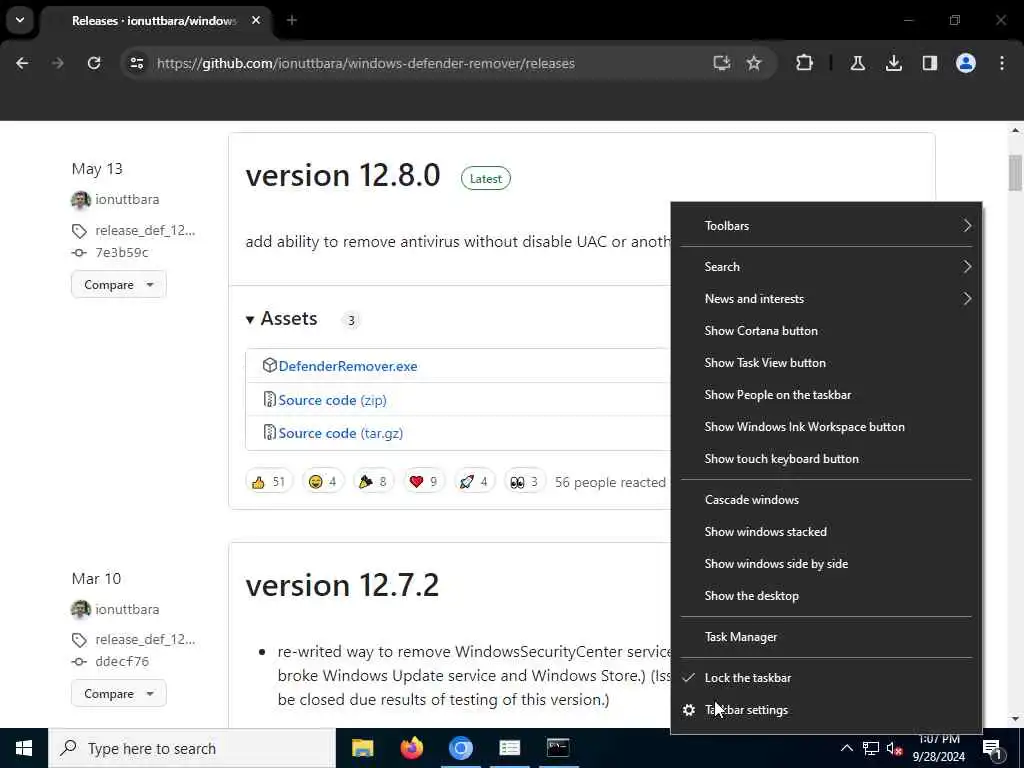Image resolution: width=1024 pixels, height=768 pixels.
Task: Open browser Extensions puzzle icon
Action: click(805, 63)
